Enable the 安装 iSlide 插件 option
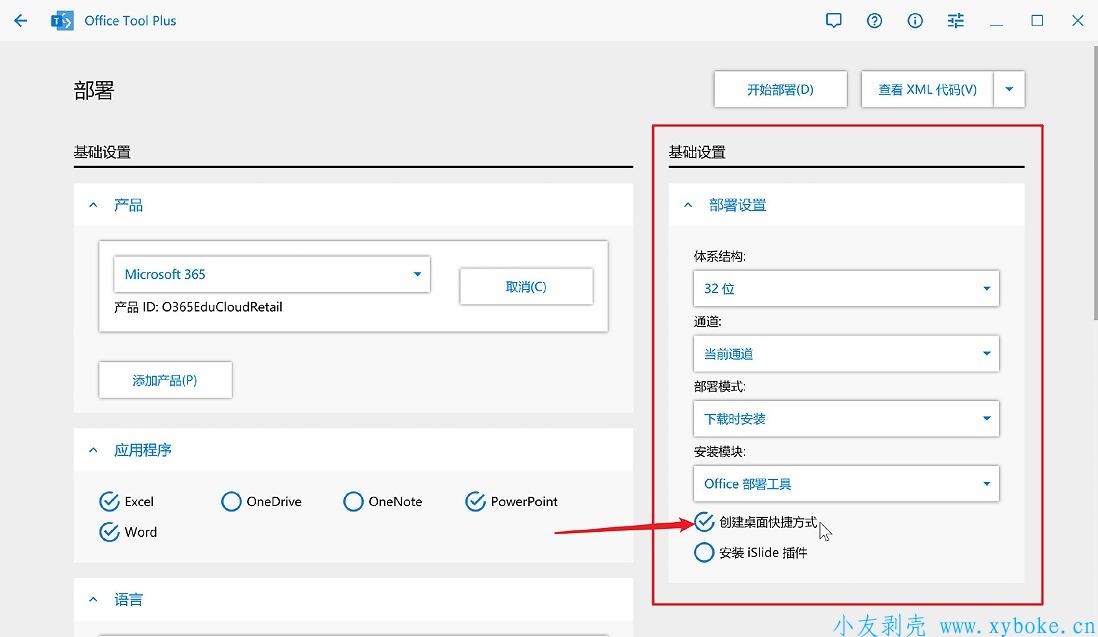This screenshot has width=1098, height=637. pos(704,552)
